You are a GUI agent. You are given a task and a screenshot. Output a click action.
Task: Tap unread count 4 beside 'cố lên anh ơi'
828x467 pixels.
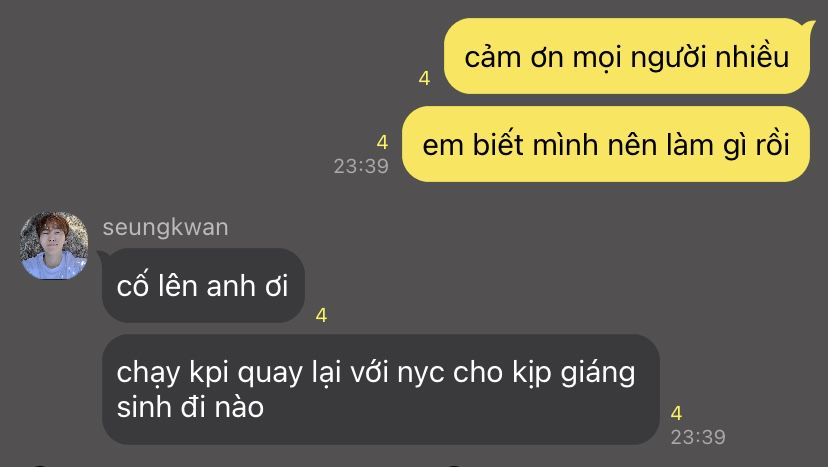click(x=321, y=315)
